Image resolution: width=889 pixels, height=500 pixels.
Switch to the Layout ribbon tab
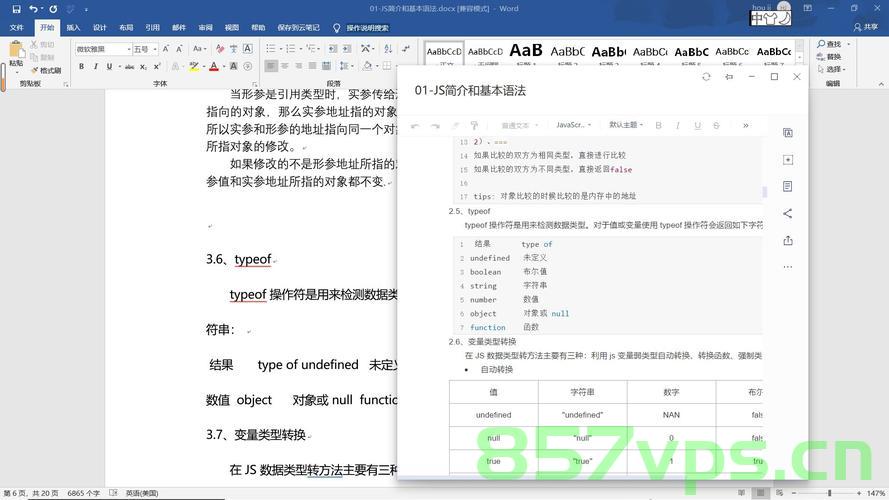pos(126,27)
